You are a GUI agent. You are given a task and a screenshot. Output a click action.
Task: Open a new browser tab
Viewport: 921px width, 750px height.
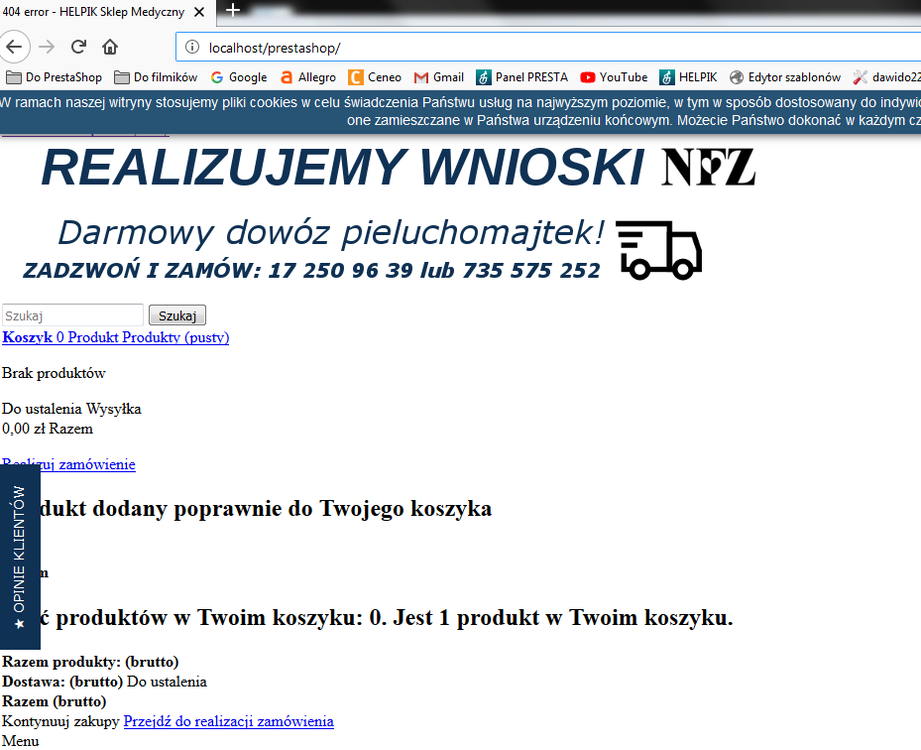pyautogui.click(x=233, y=11)
